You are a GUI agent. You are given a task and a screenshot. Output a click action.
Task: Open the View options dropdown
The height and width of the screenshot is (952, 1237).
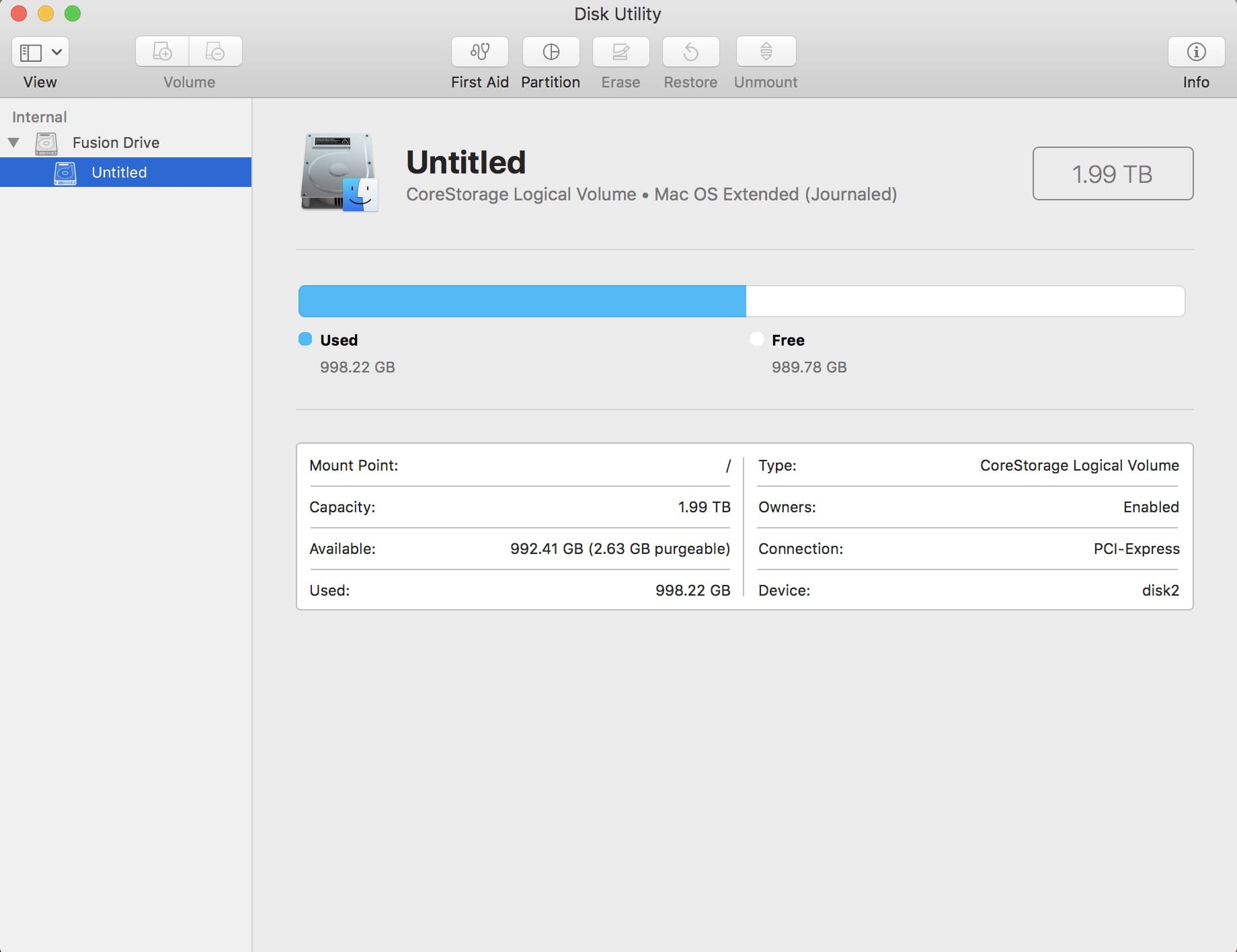pos(57,52)
